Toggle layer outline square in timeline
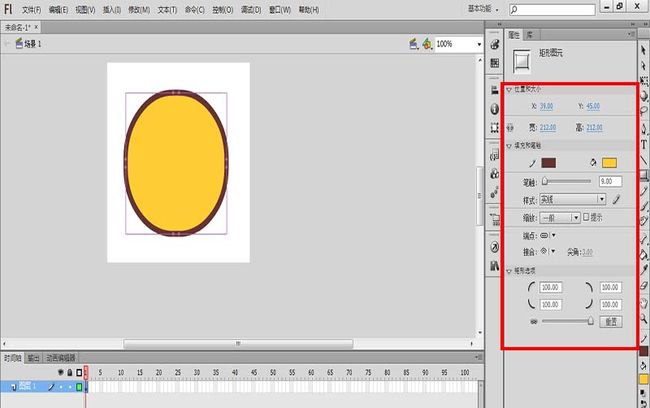 click(x=79, y=387)
